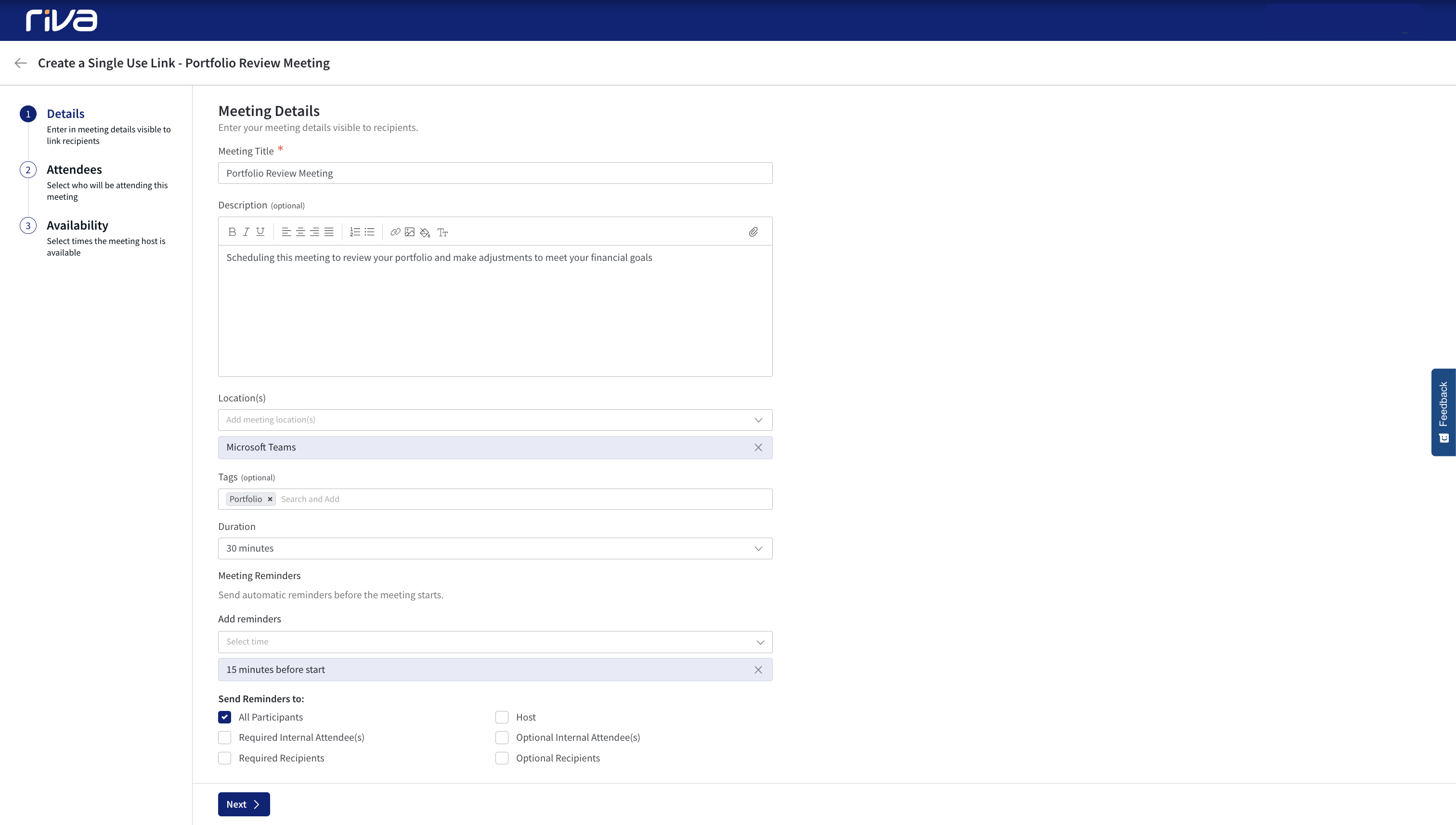Toggle underline formatting in description editor

pos(260,232)
